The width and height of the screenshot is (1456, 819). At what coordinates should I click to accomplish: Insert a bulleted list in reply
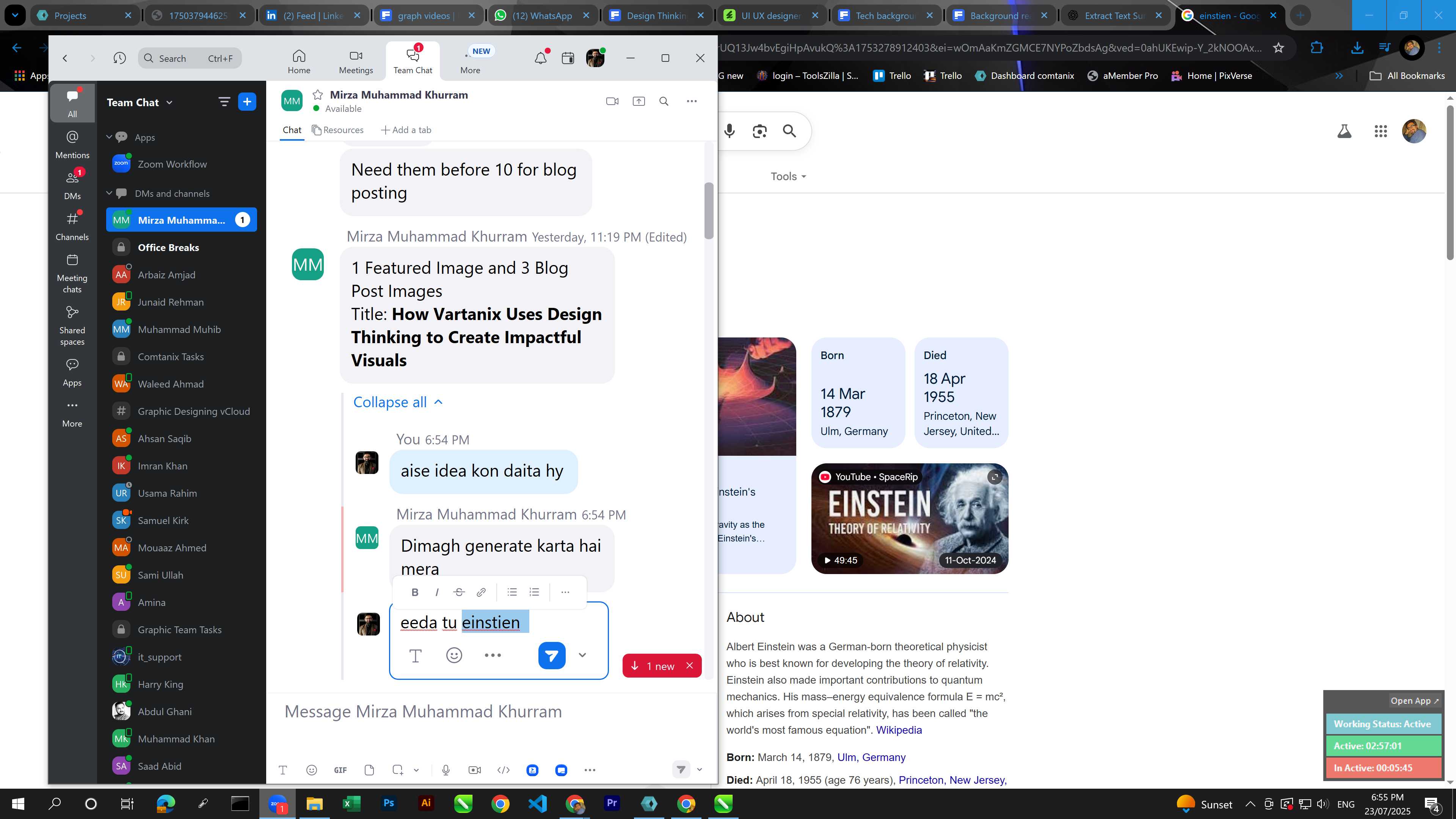pyautogui.click(x=512, y=592)
